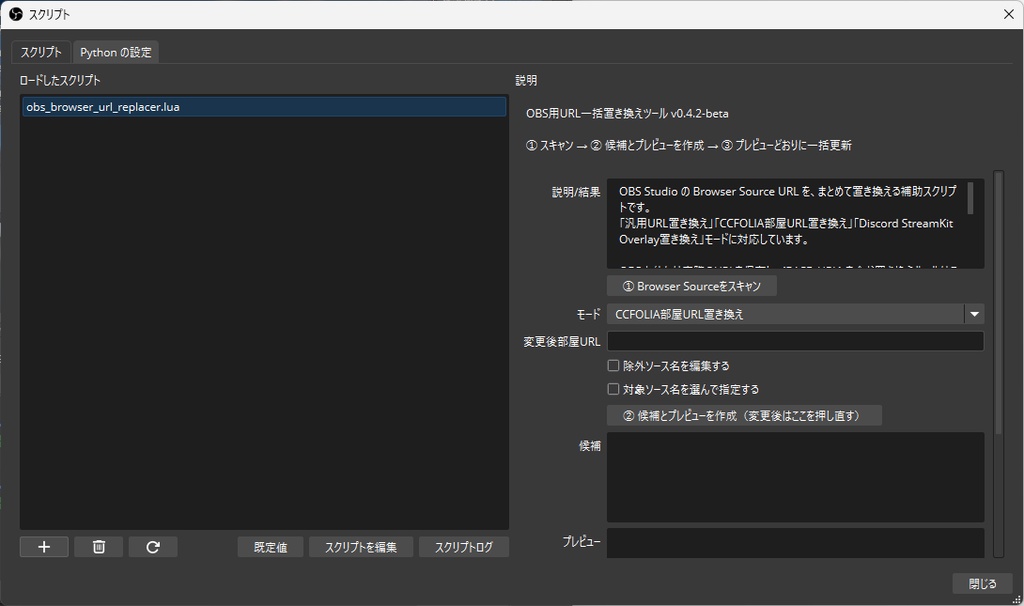This screenshot has width=1024, height=606.
Task: Reload scripts with the refresh icon
Action: click(x=153, y=547)
